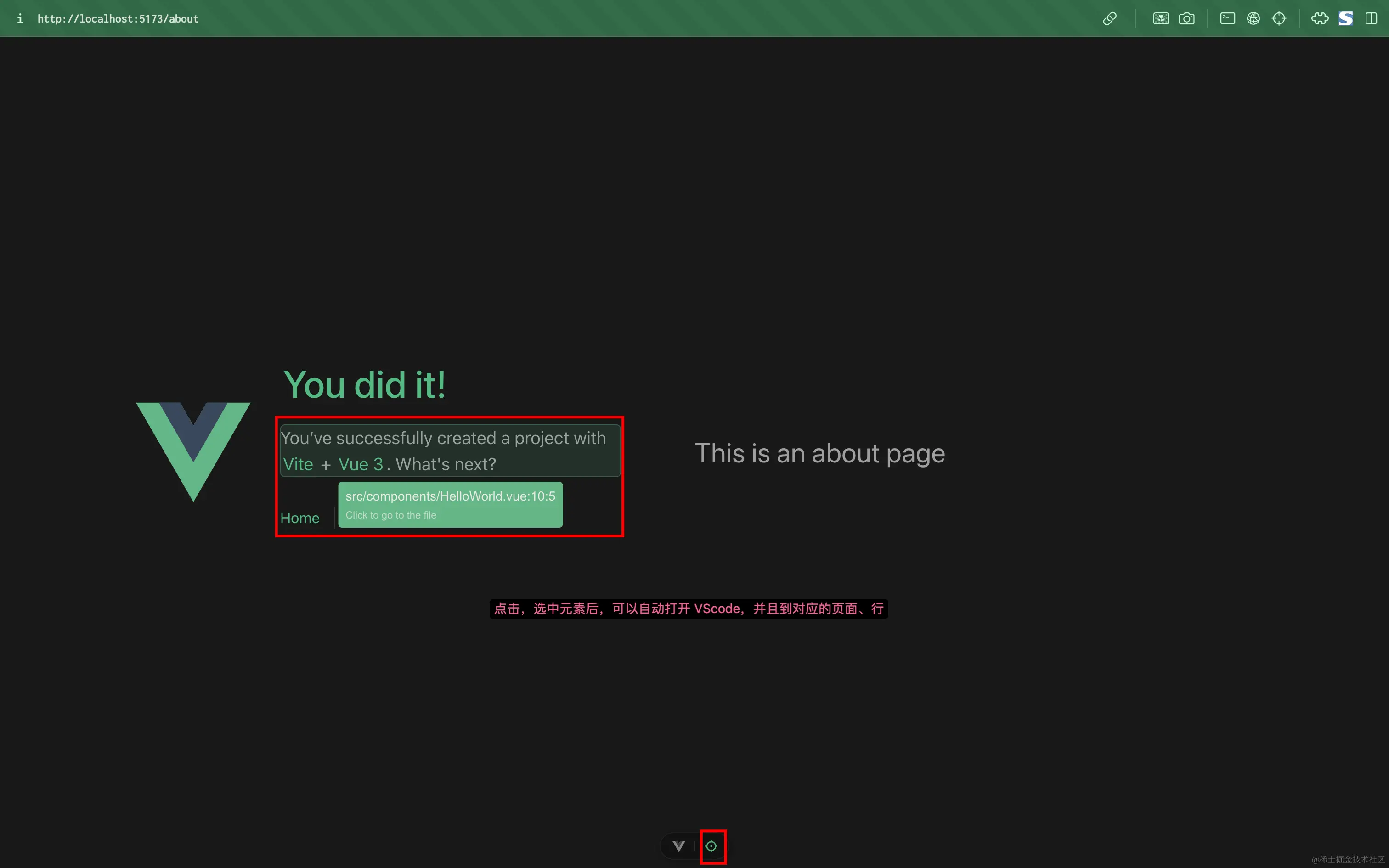
Task: Click the src/components/HelloWorld.vue:10:5 path label
Action: [449, 496]
